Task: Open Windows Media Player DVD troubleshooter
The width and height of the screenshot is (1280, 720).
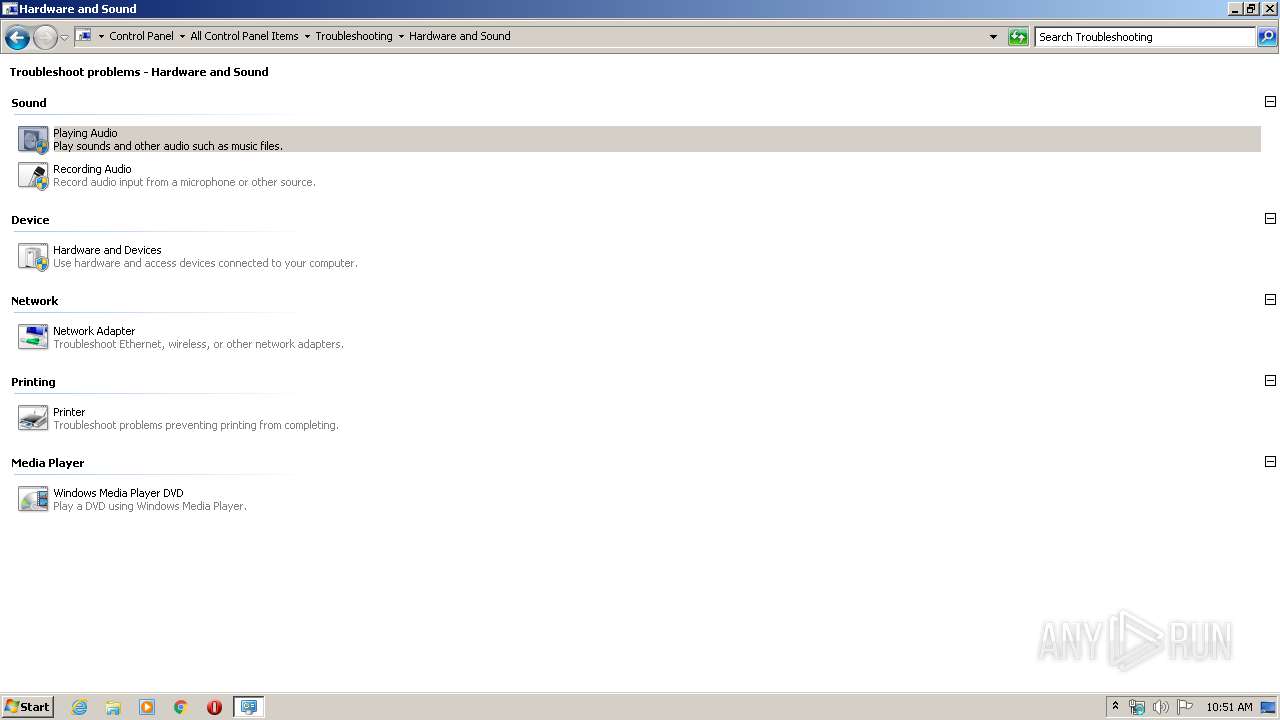Action: coord(118,493)
